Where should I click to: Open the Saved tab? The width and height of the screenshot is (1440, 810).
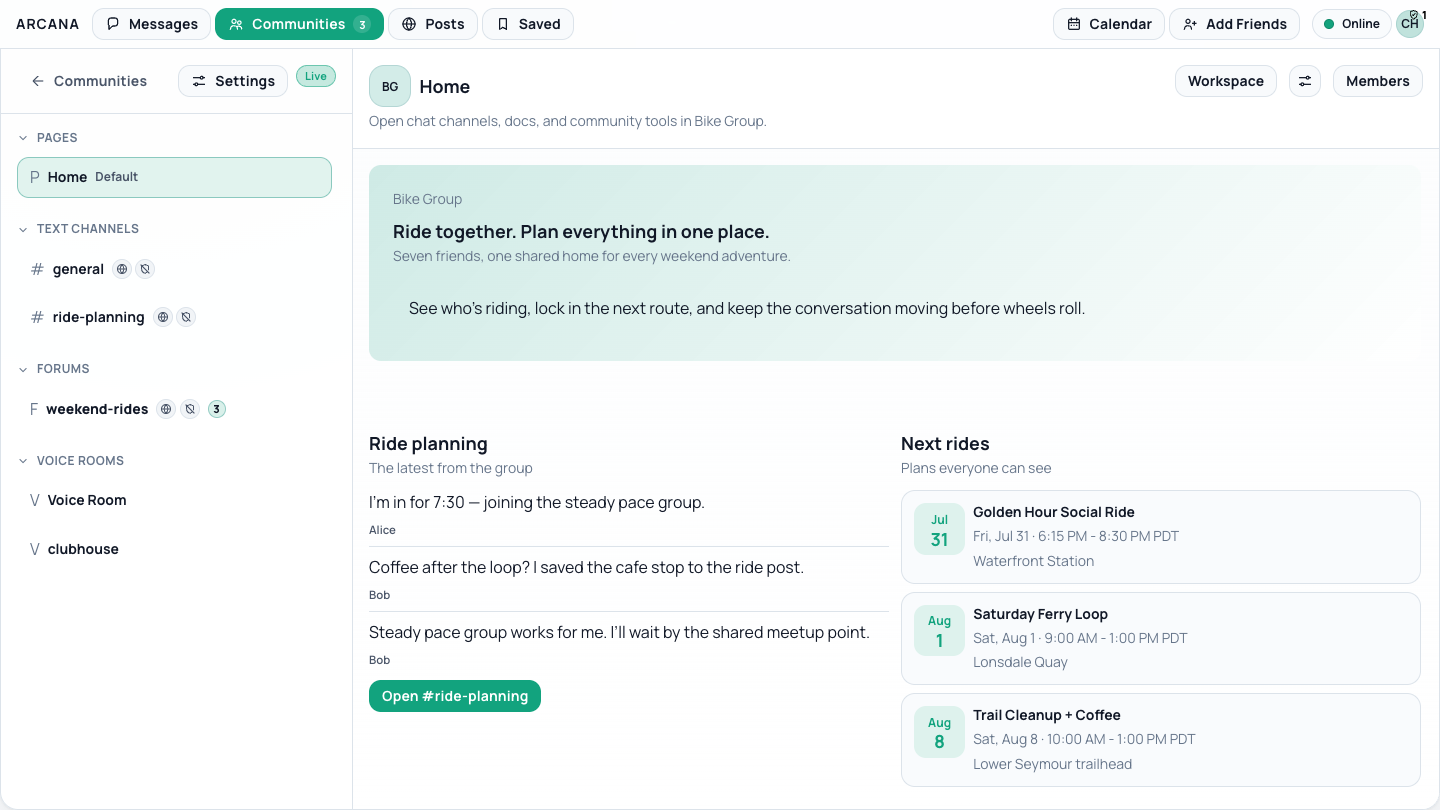click(528, 24)
